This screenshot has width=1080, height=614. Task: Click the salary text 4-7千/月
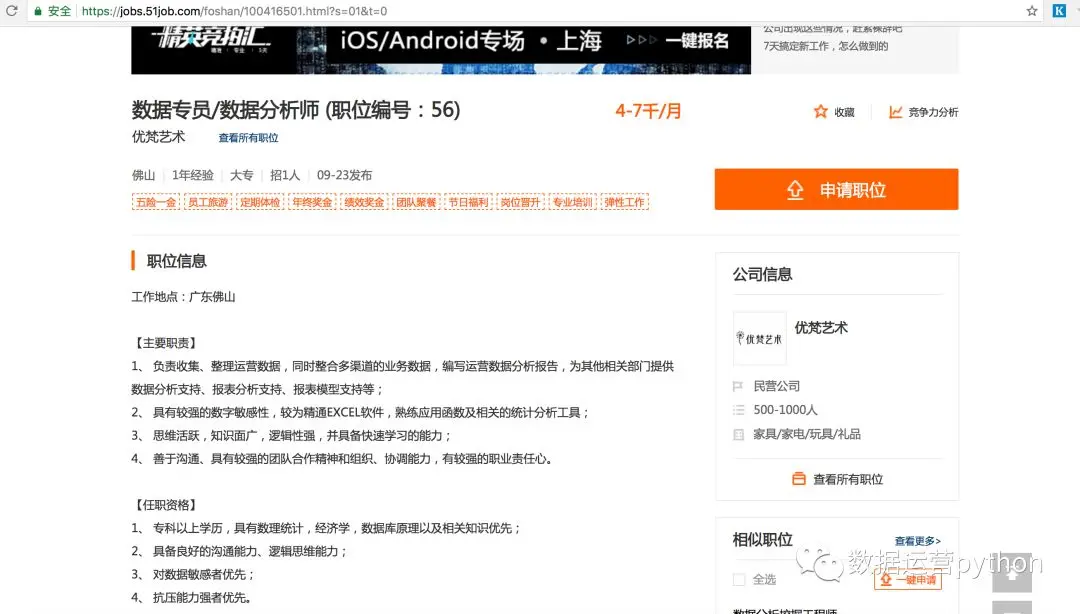click(648, 111)
